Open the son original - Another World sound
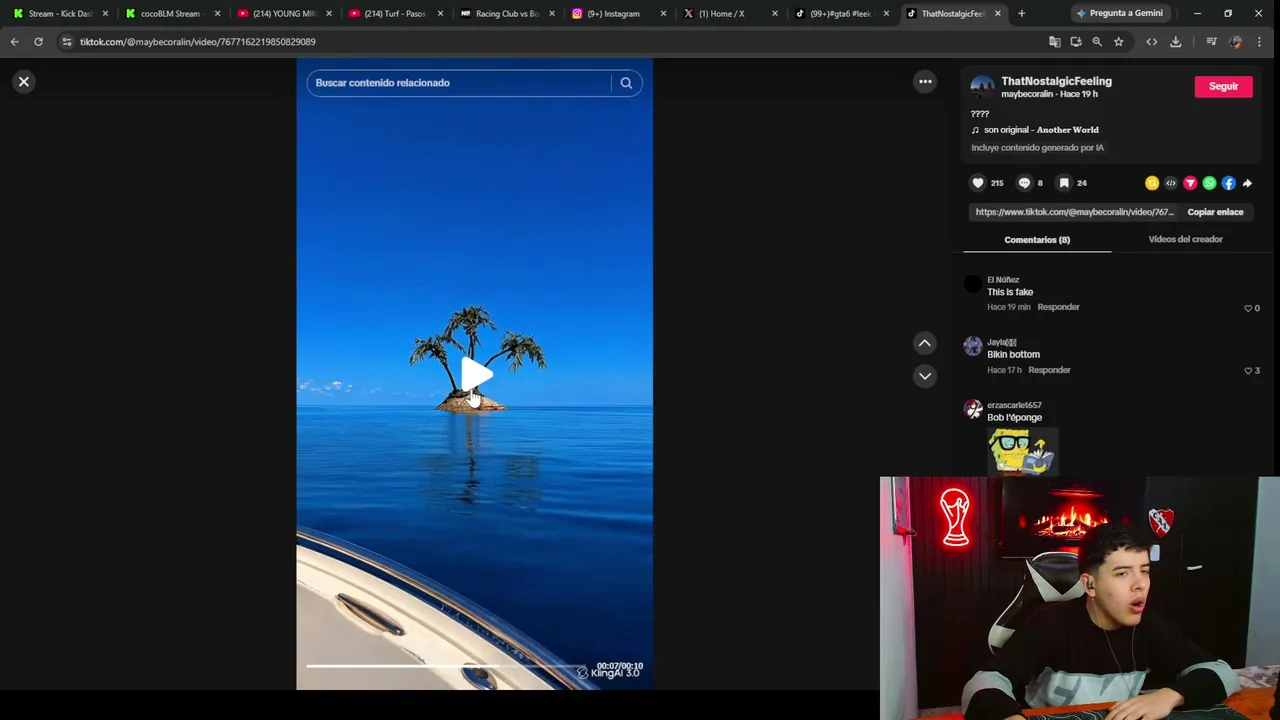This screenshot has width=1280, height=720. (x=1041, y=130)
